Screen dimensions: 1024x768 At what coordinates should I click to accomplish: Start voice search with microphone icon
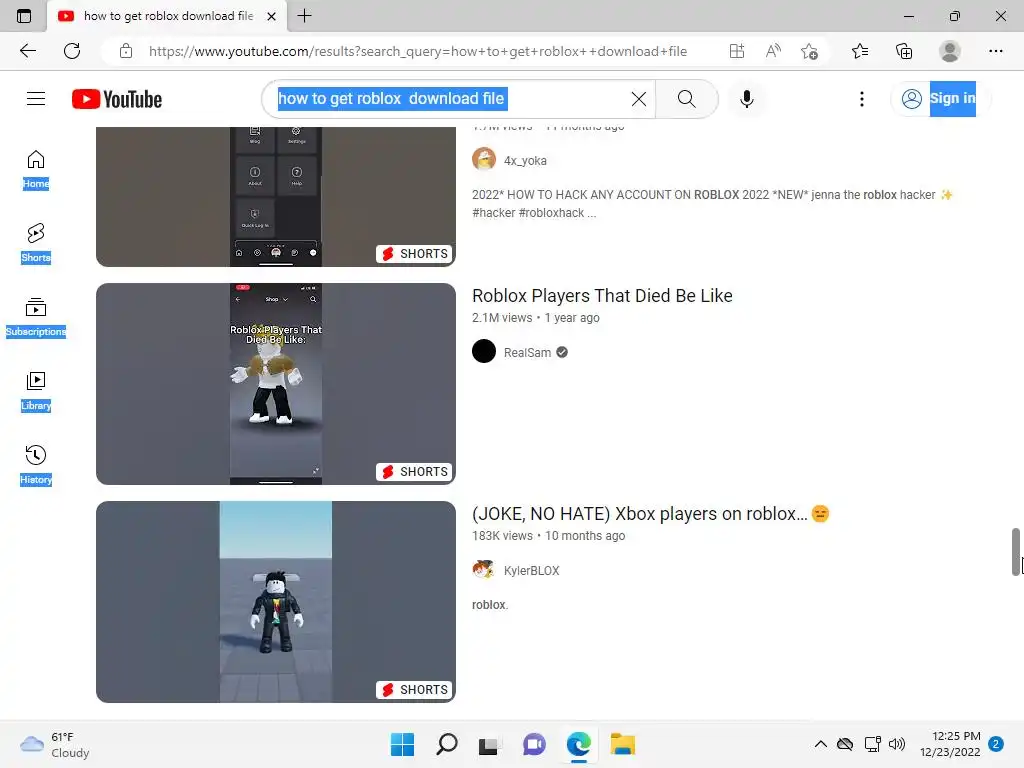[x=746, y=99]
